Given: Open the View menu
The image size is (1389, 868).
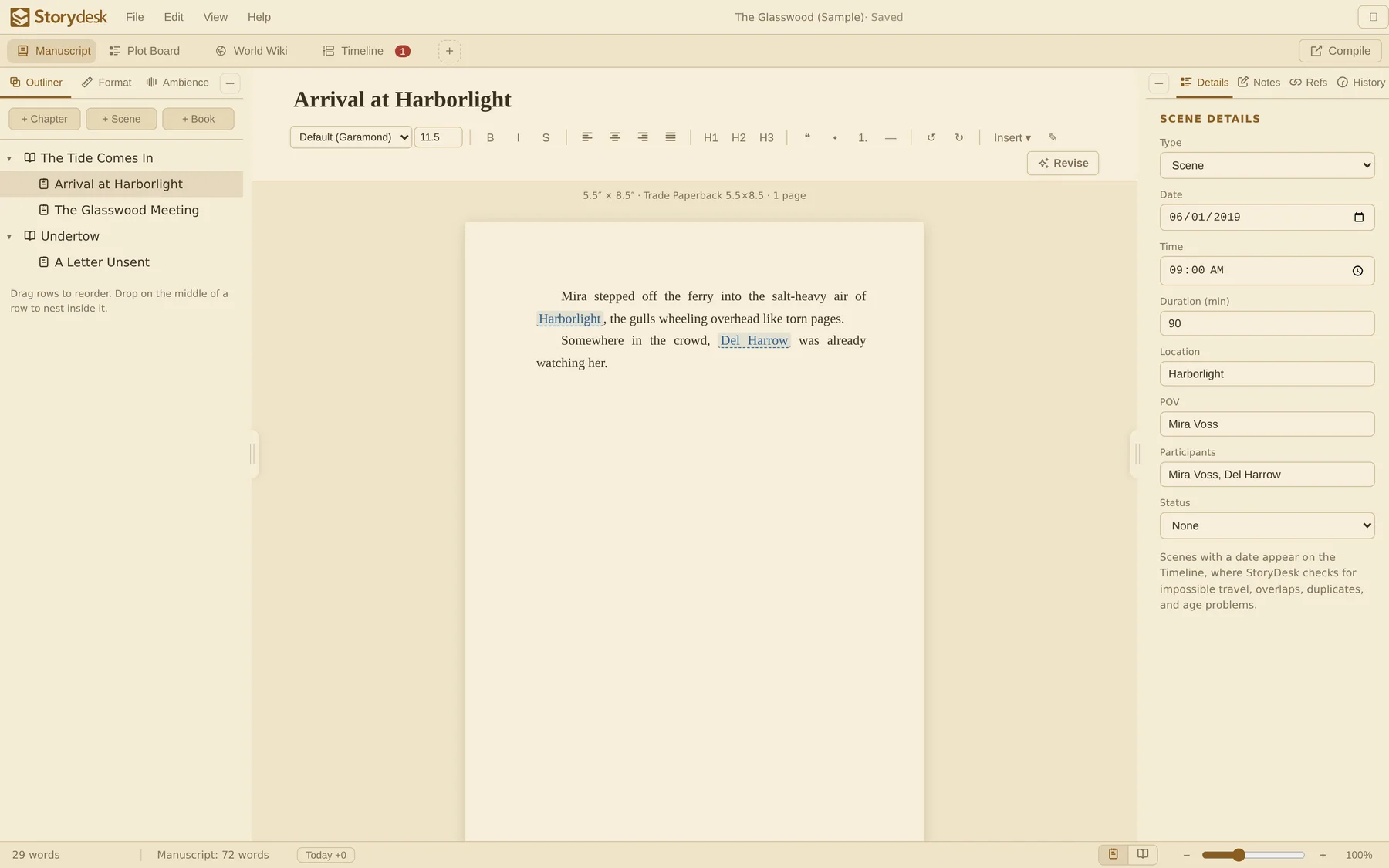Looking at the screenshot, I should [x=215, y=17].
